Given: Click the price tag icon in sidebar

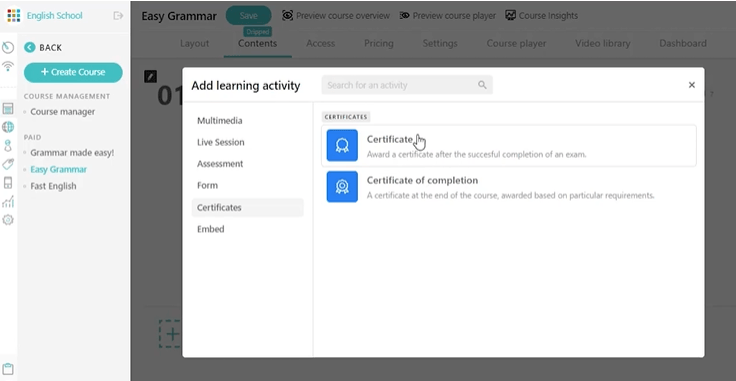Looking at the screenshot, I should tap(8, 164).
